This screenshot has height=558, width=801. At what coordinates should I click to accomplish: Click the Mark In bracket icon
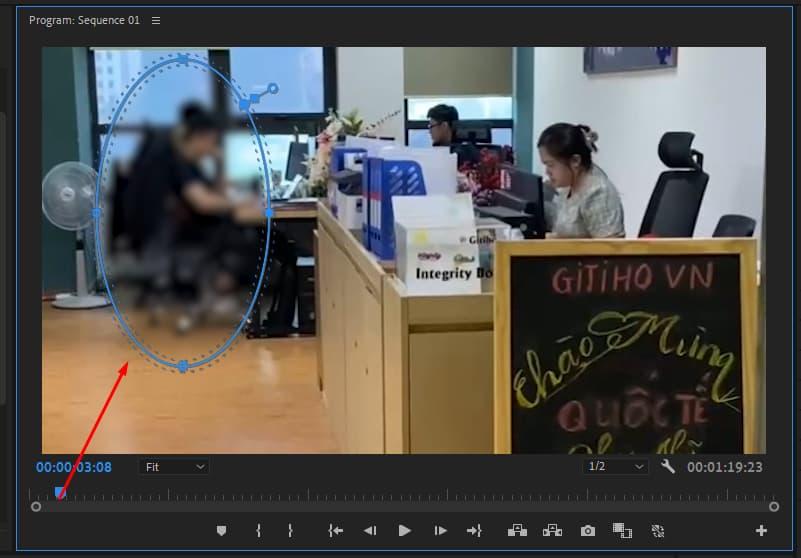258,531
